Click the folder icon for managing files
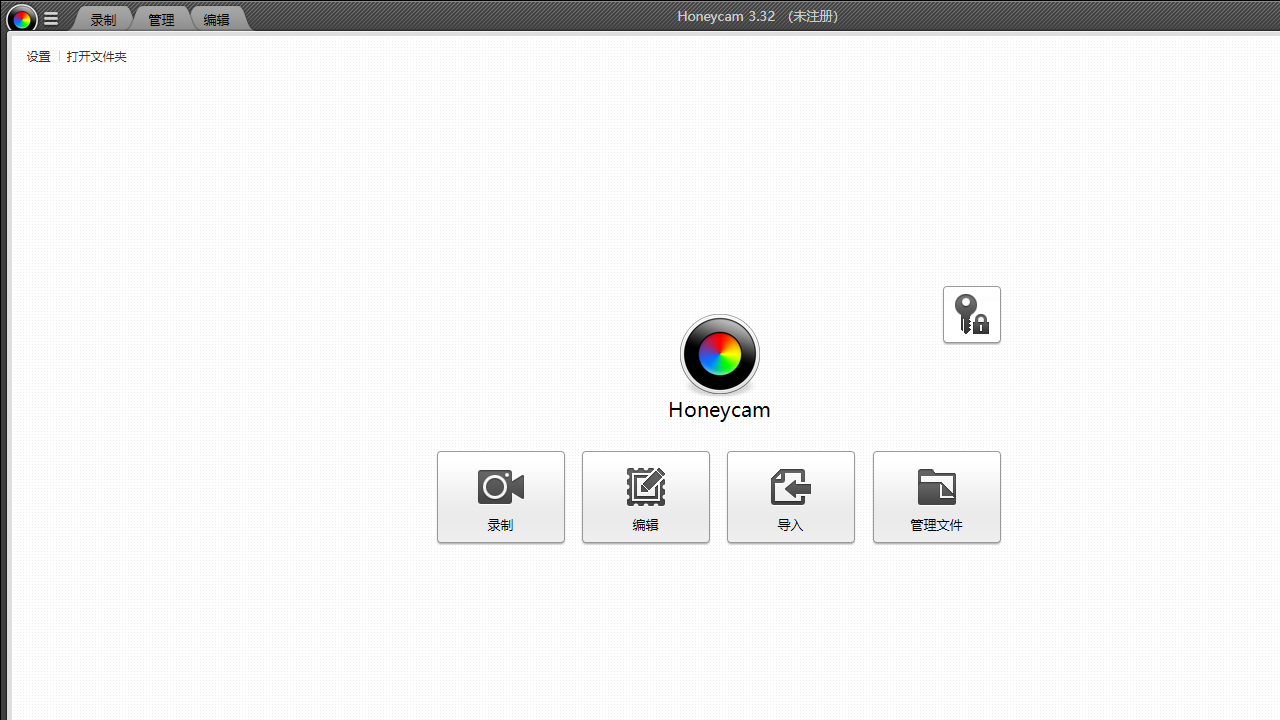 [x=936, y=487]
